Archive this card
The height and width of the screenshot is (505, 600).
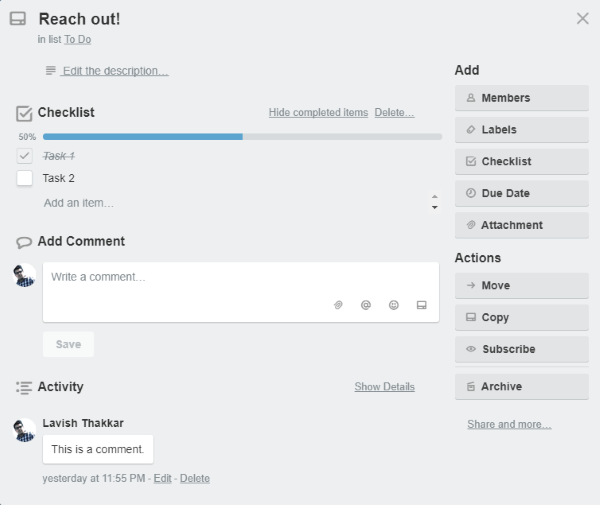tap(521, 387)
